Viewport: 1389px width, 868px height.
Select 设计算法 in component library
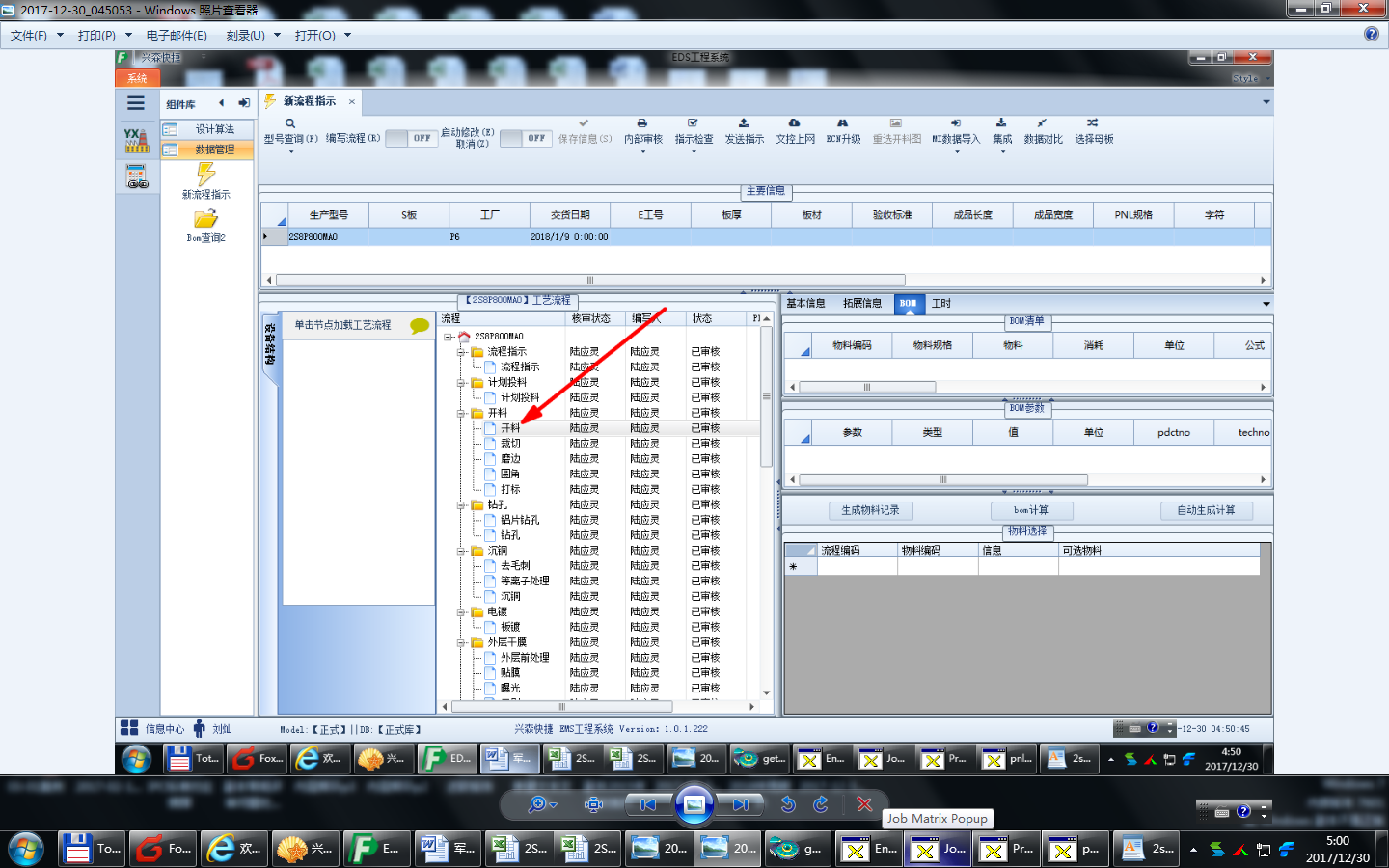point(206,129)
